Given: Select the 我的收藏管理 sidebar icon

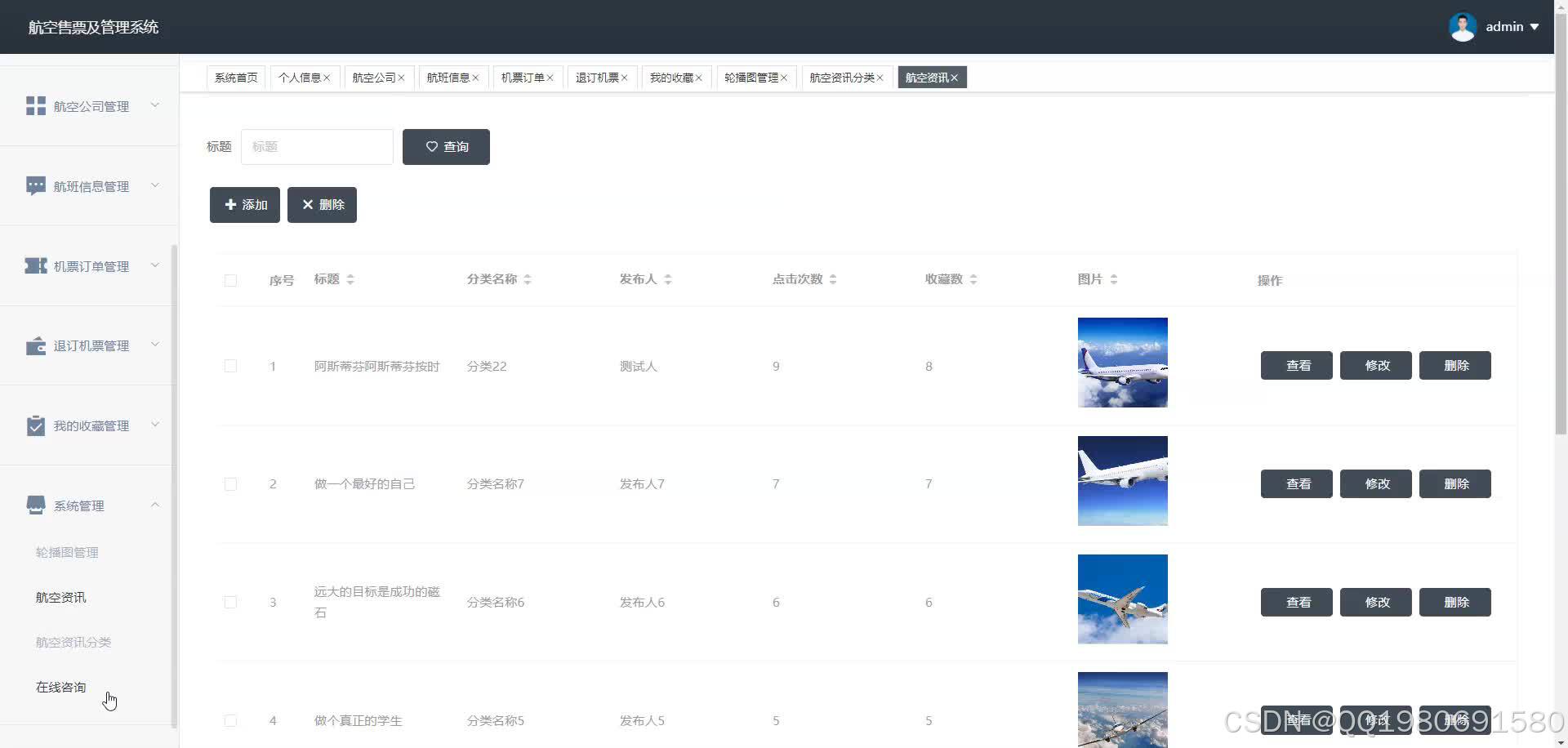Looking at the screenshot, I should [x=36, y=425].
